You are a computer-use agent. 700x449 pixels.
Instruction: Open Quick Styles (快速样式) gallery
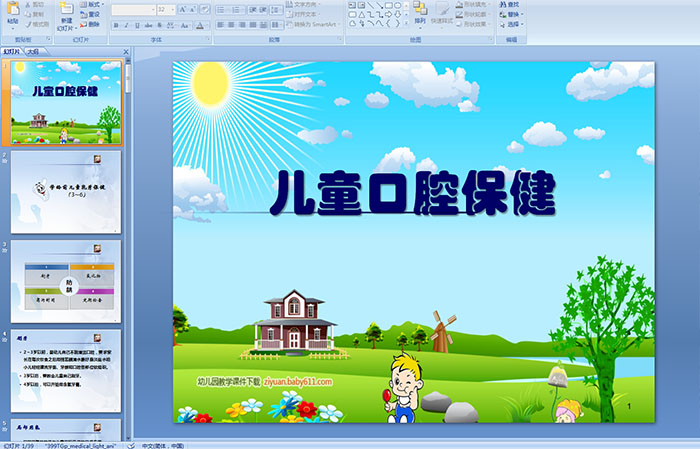(x=442, y=12)
